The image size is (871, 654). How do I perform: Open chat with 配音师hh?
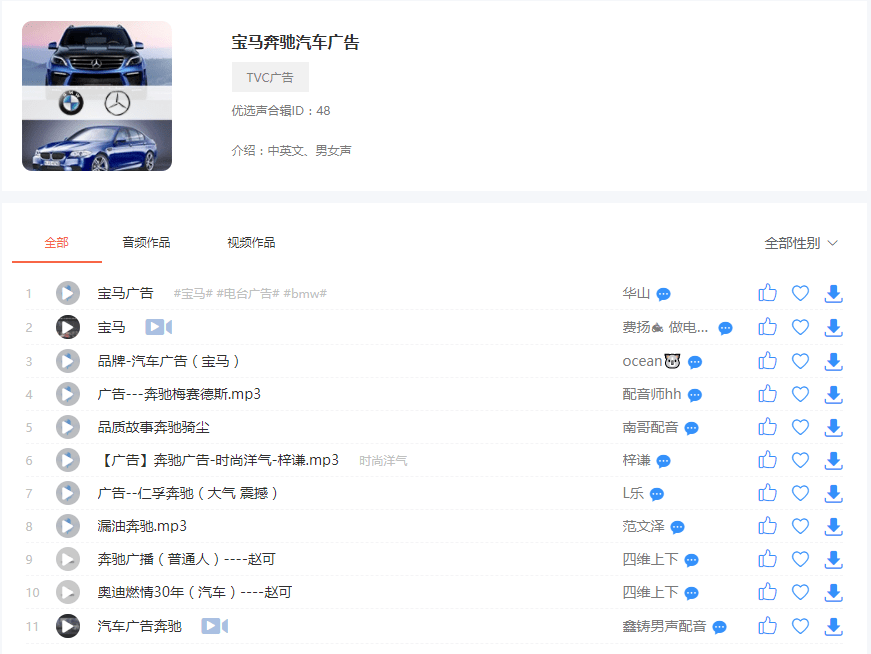point(695,395)
